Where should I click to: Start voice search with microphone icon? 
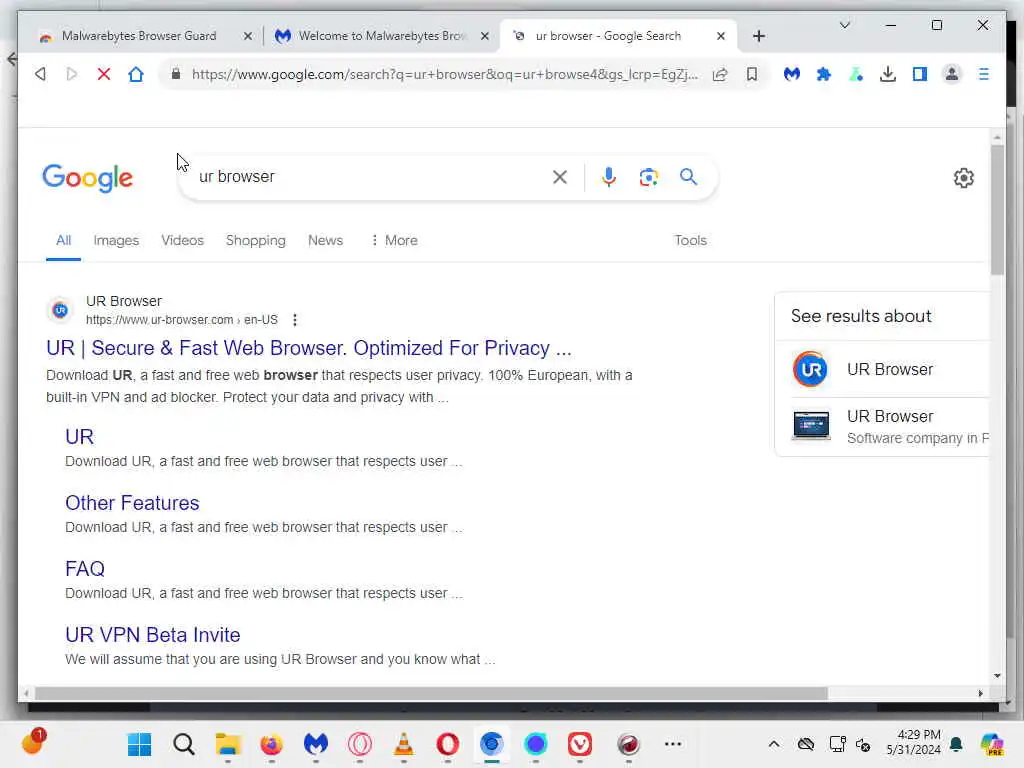609,177
